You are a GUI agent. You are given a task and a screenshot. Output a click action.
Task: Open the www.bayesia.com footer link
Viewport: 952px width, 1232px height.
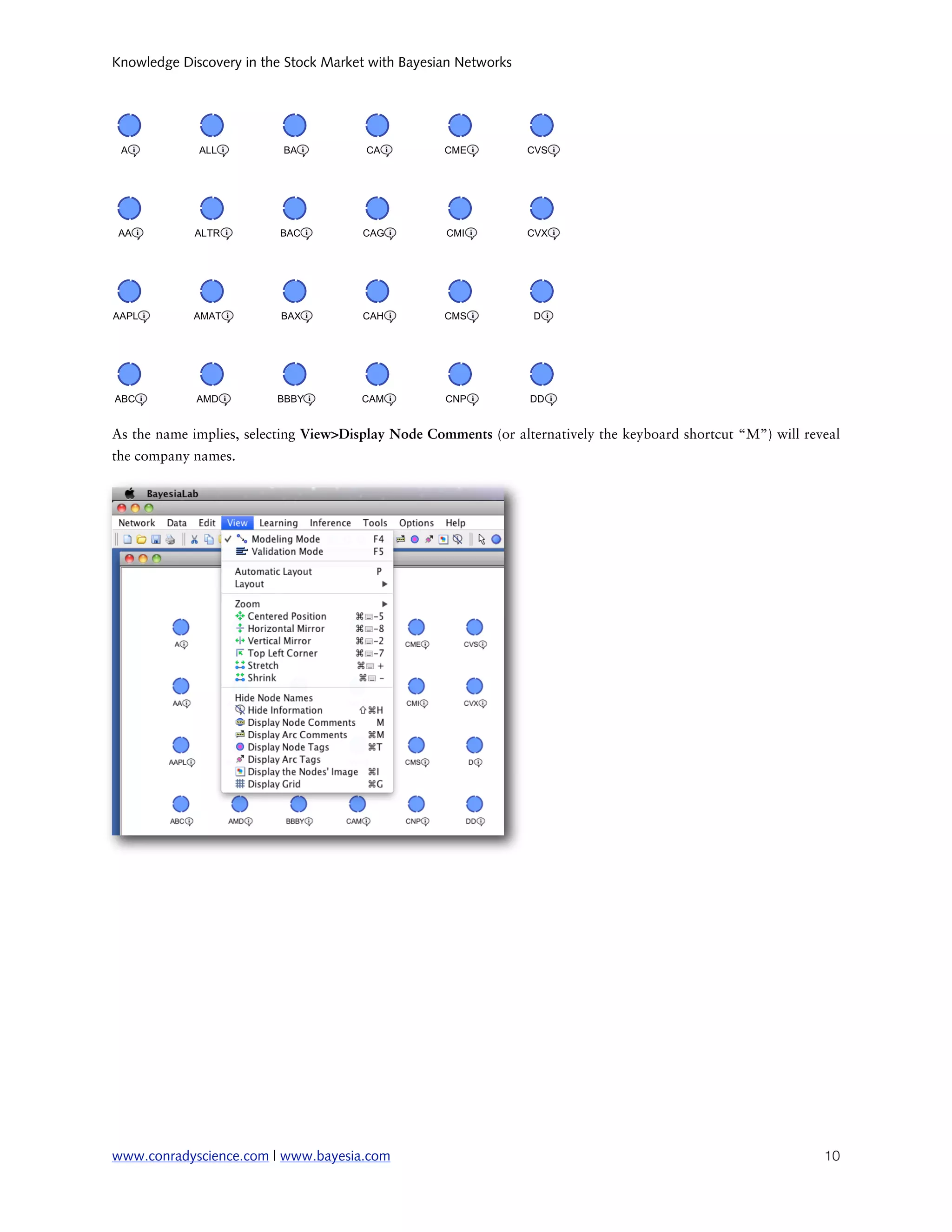[335, 1156]
